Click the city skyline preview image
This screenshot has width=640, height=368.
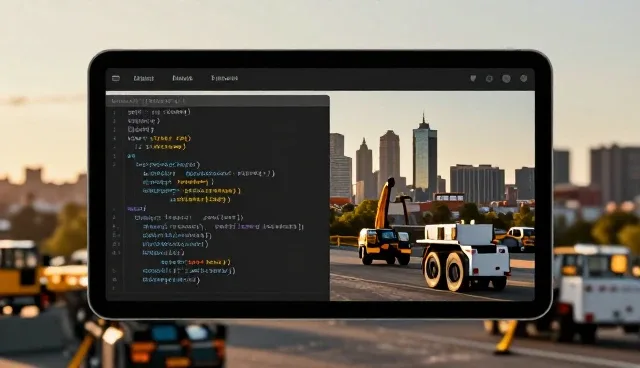click(x=432, y=196)
